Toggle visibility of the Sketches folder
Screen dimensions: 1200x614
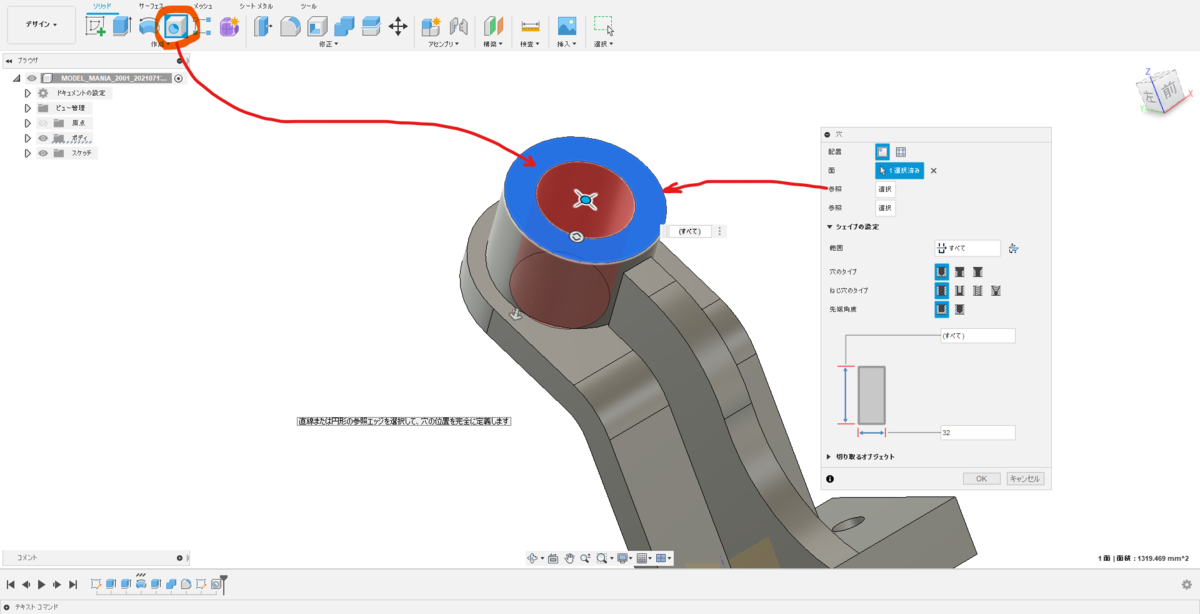click(x=43, y=153)
